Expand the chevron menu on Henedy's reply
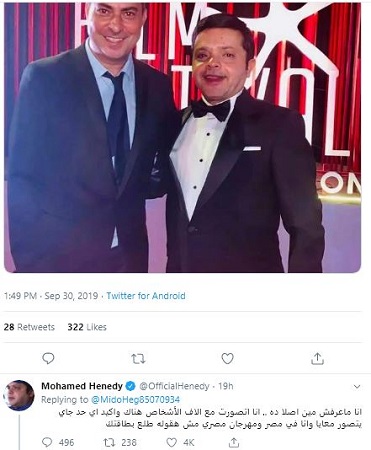This screenshot has height=450, width=371. coord(357,387)
